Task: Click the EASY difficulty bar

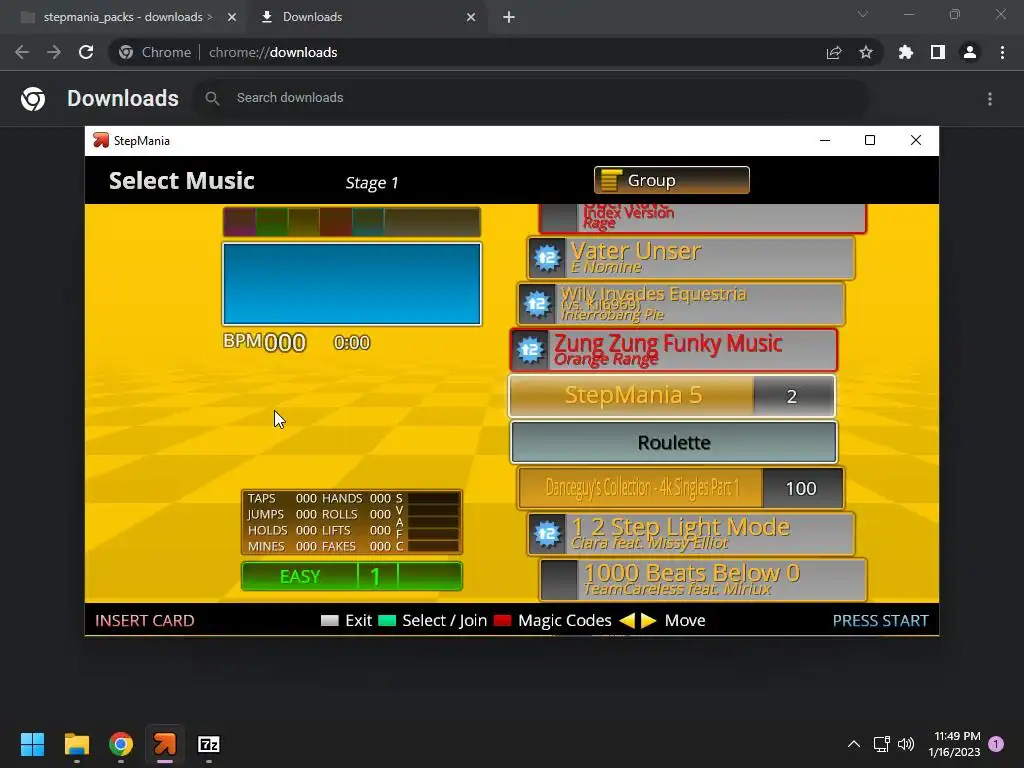Action: pos(352,576)
